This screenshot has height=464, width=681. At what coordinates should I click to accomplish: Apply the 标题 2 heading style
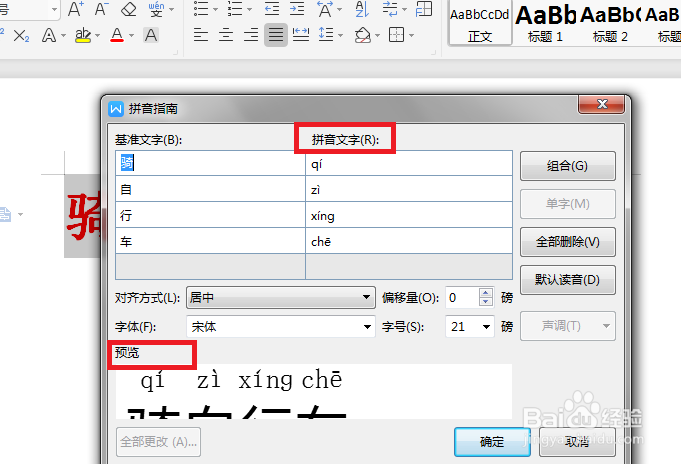point(610,25)
